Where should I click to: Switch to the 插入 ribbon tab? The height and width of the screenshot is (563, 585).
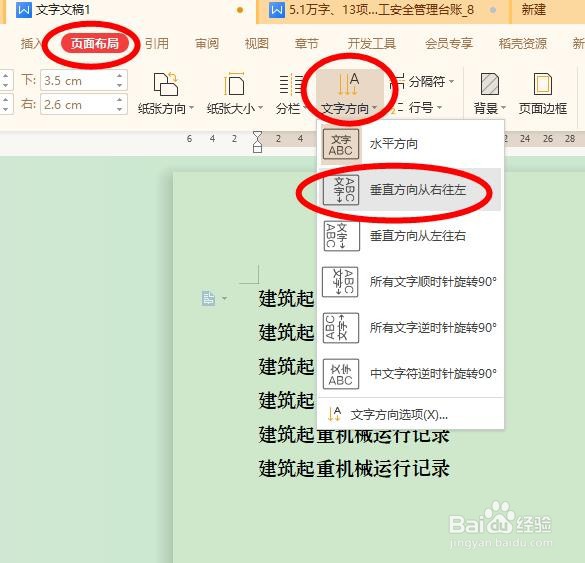point(32,44)
